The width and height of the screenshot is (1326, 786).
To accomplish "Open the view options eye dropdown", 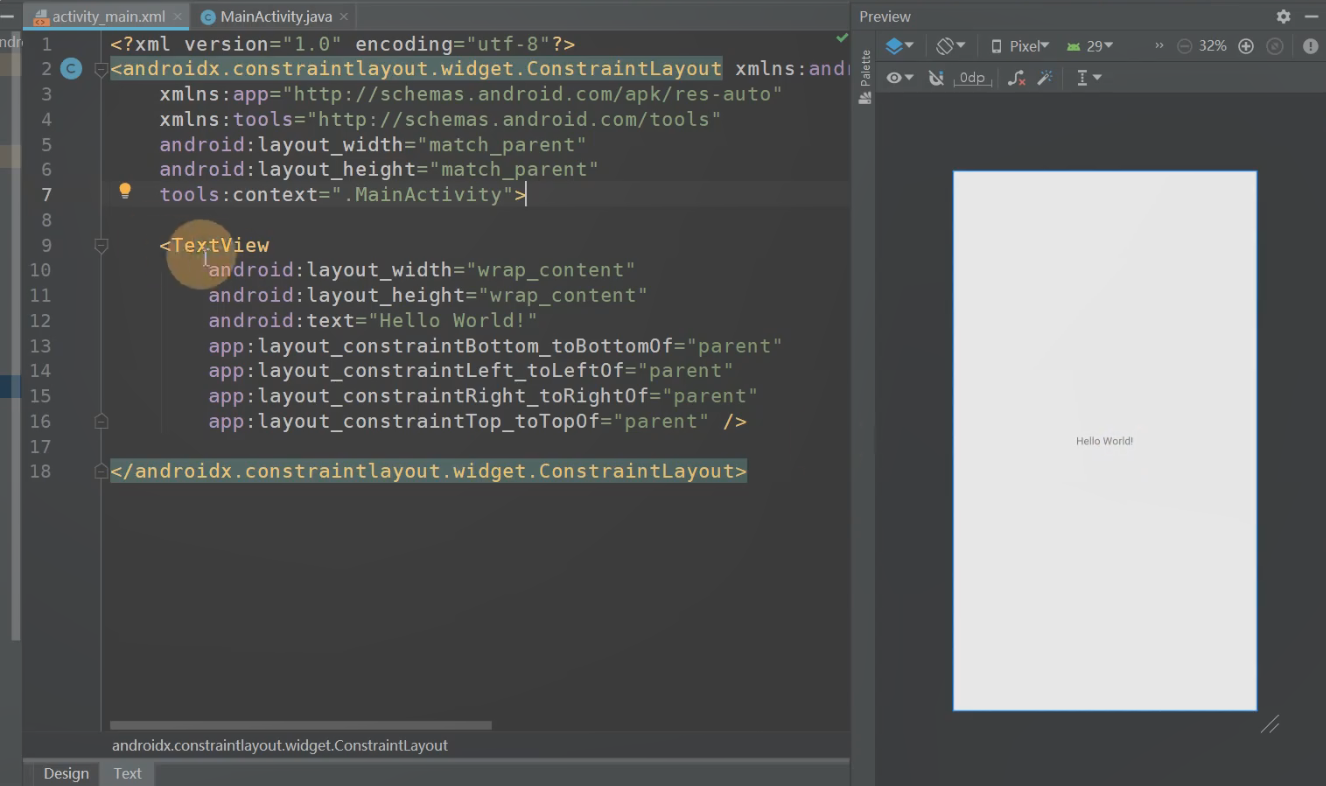I will tap(899, 77).
